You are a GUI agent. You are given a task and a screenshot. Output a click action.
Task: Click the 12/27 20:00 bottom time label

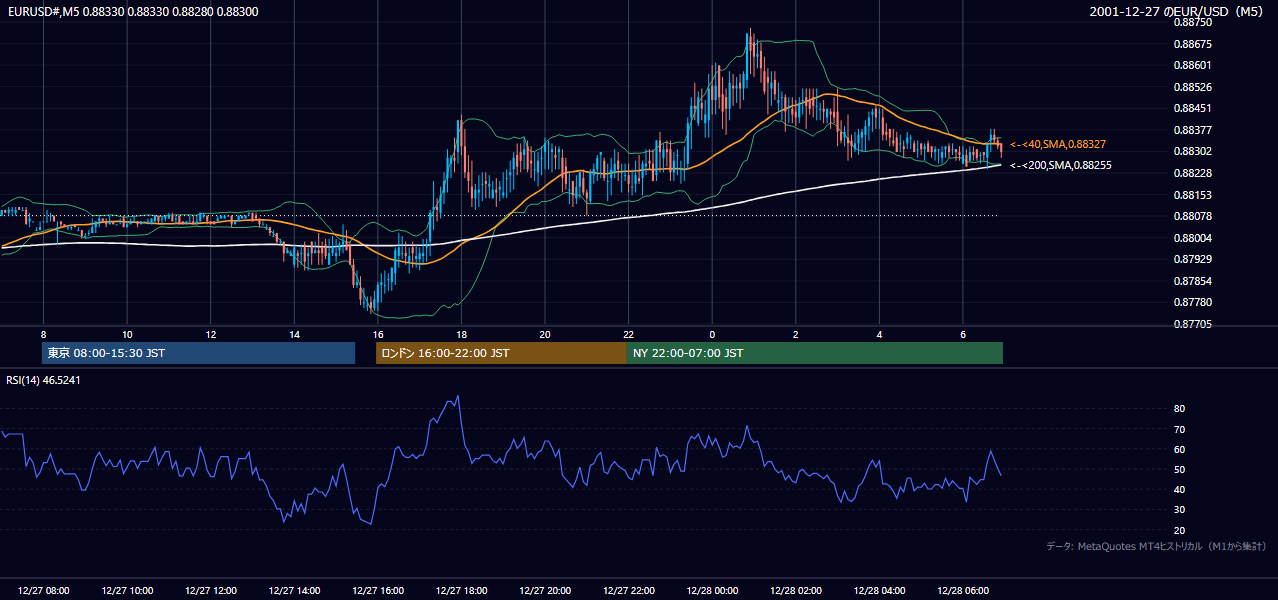point(545,591)
